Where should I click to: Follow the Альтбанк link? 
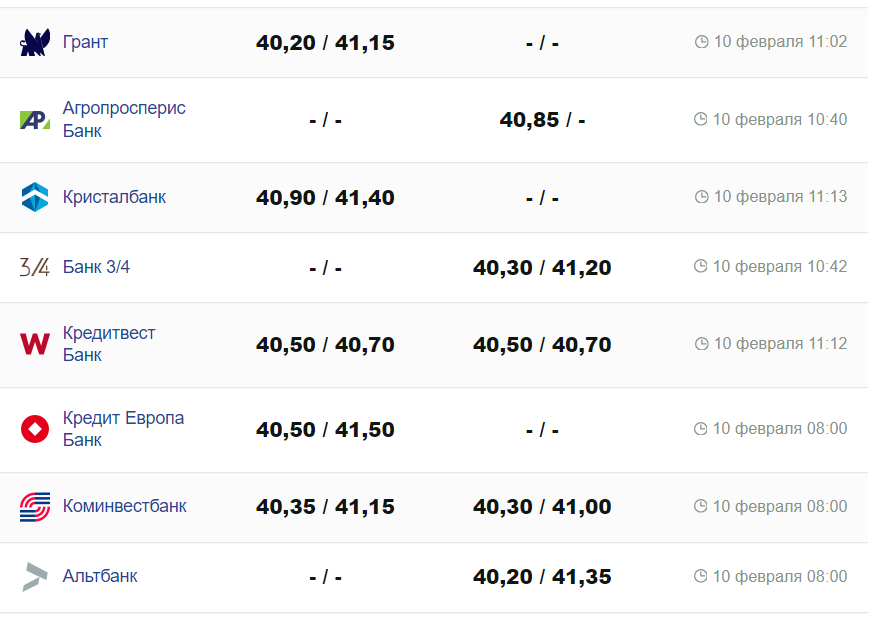(x=100, y=576)
